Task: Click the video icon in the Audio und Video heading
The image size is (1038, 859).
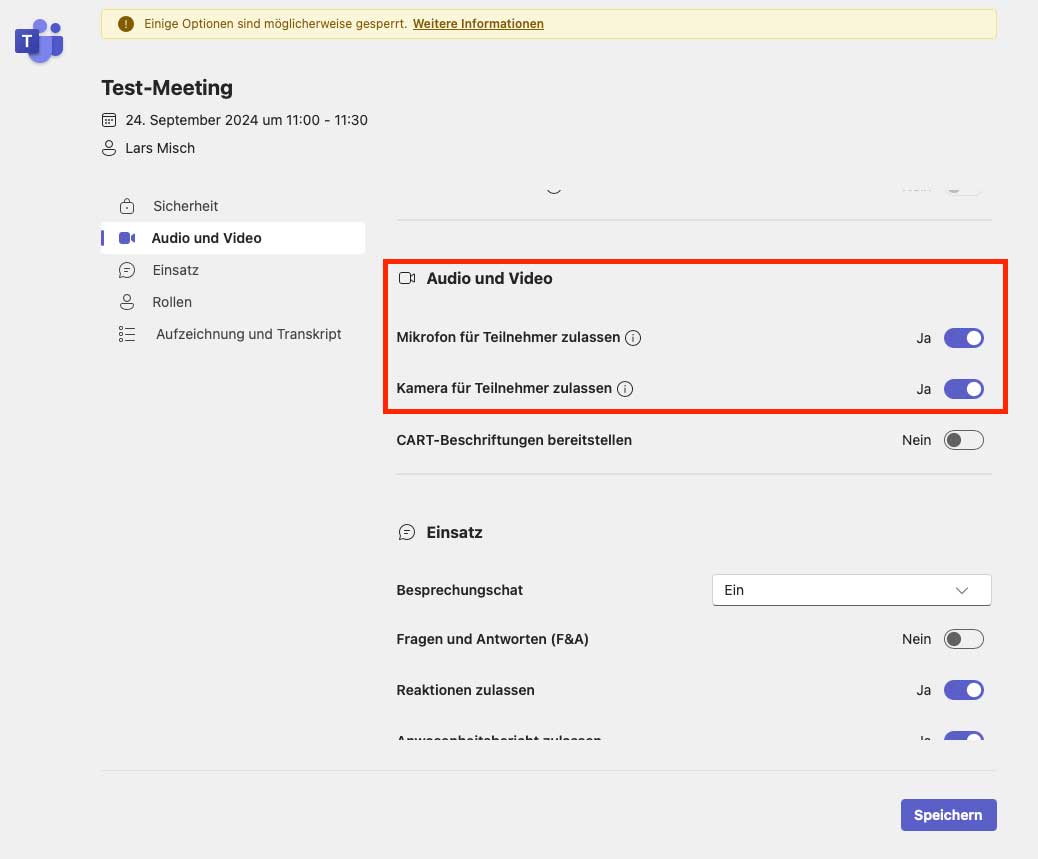Action: click(x=407, y=278)
